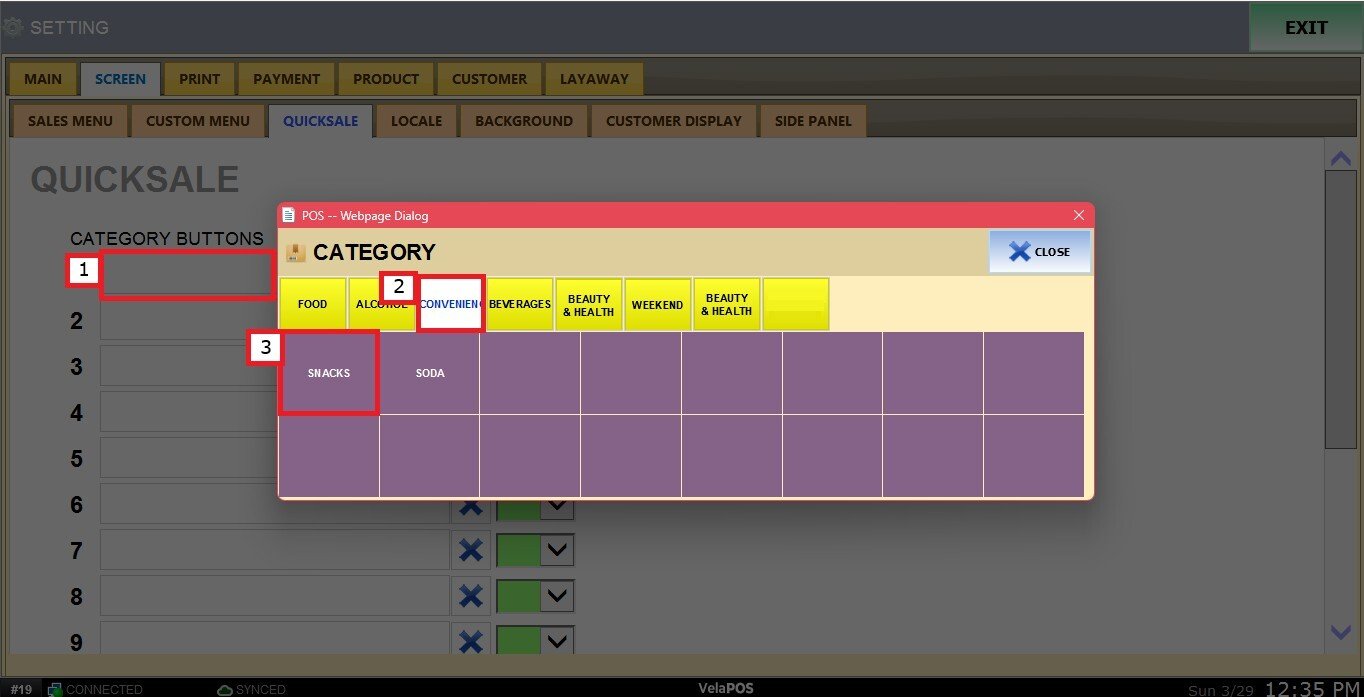Screen dimensions: 1364x697
Task: Choose the SODA subcategory tile
Action: pos(430,373)
